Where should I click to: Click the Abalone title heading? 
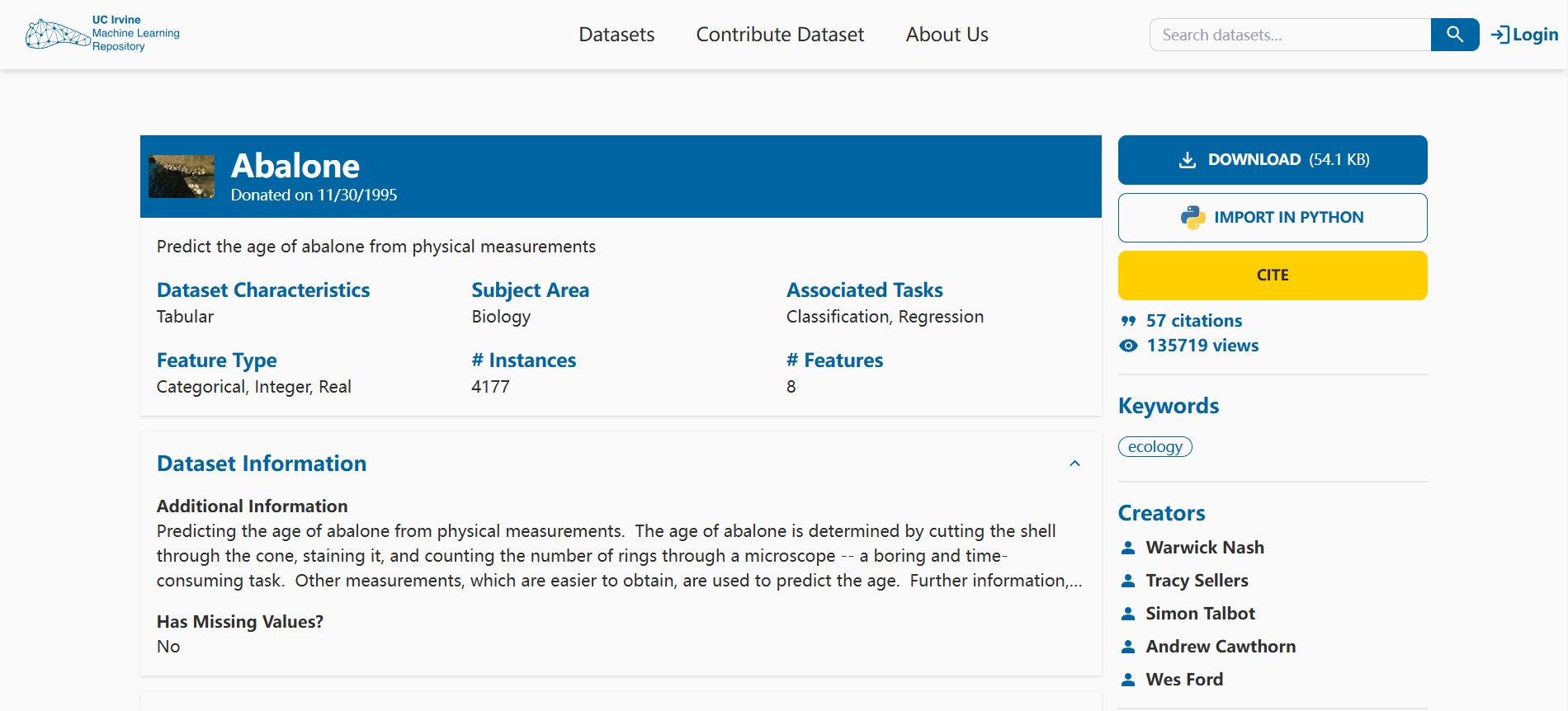pyautogui.click(x=295, y=166)
